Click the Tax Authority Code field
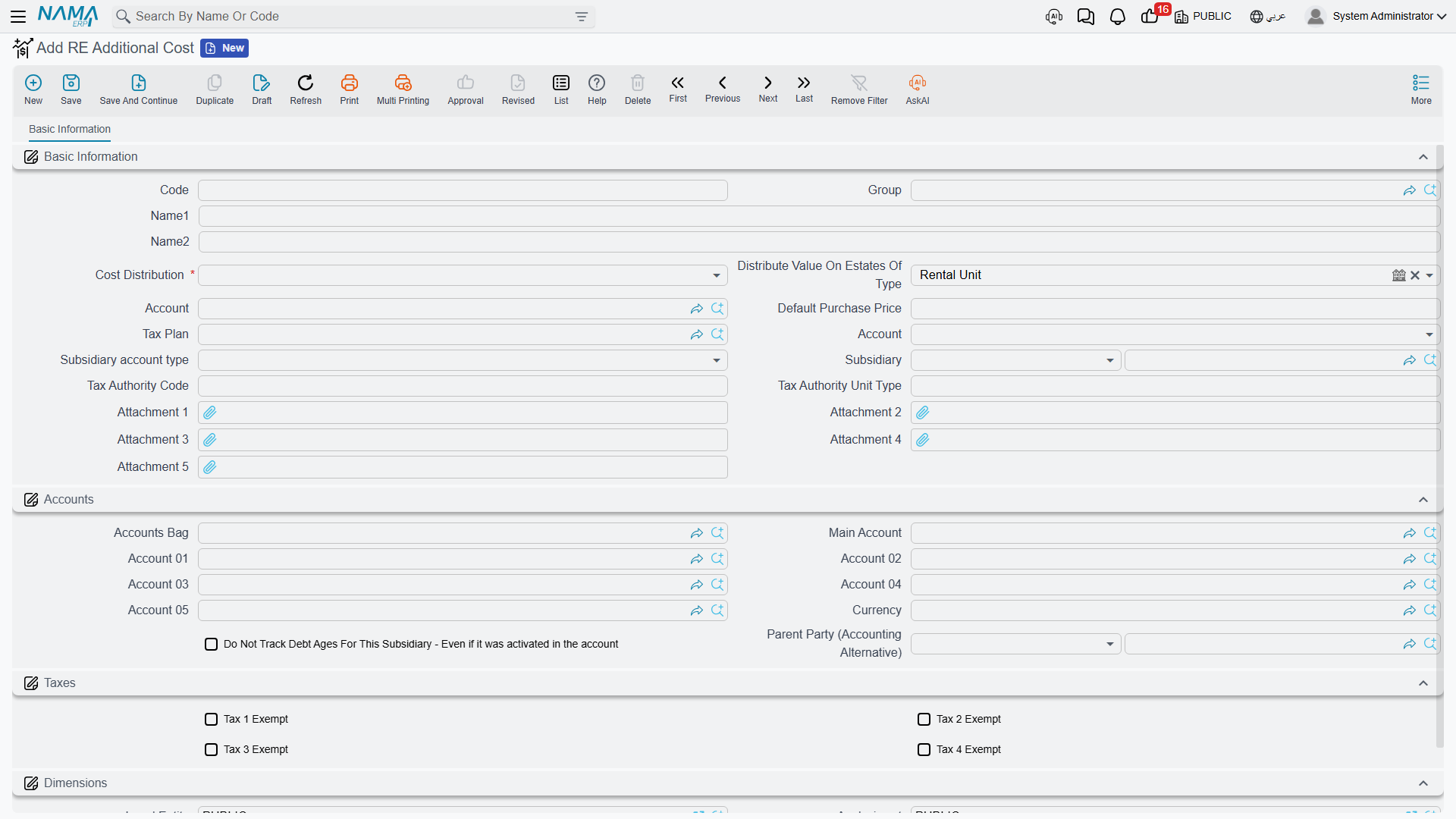Screen dimensions: 1456x819 [463, 386]
